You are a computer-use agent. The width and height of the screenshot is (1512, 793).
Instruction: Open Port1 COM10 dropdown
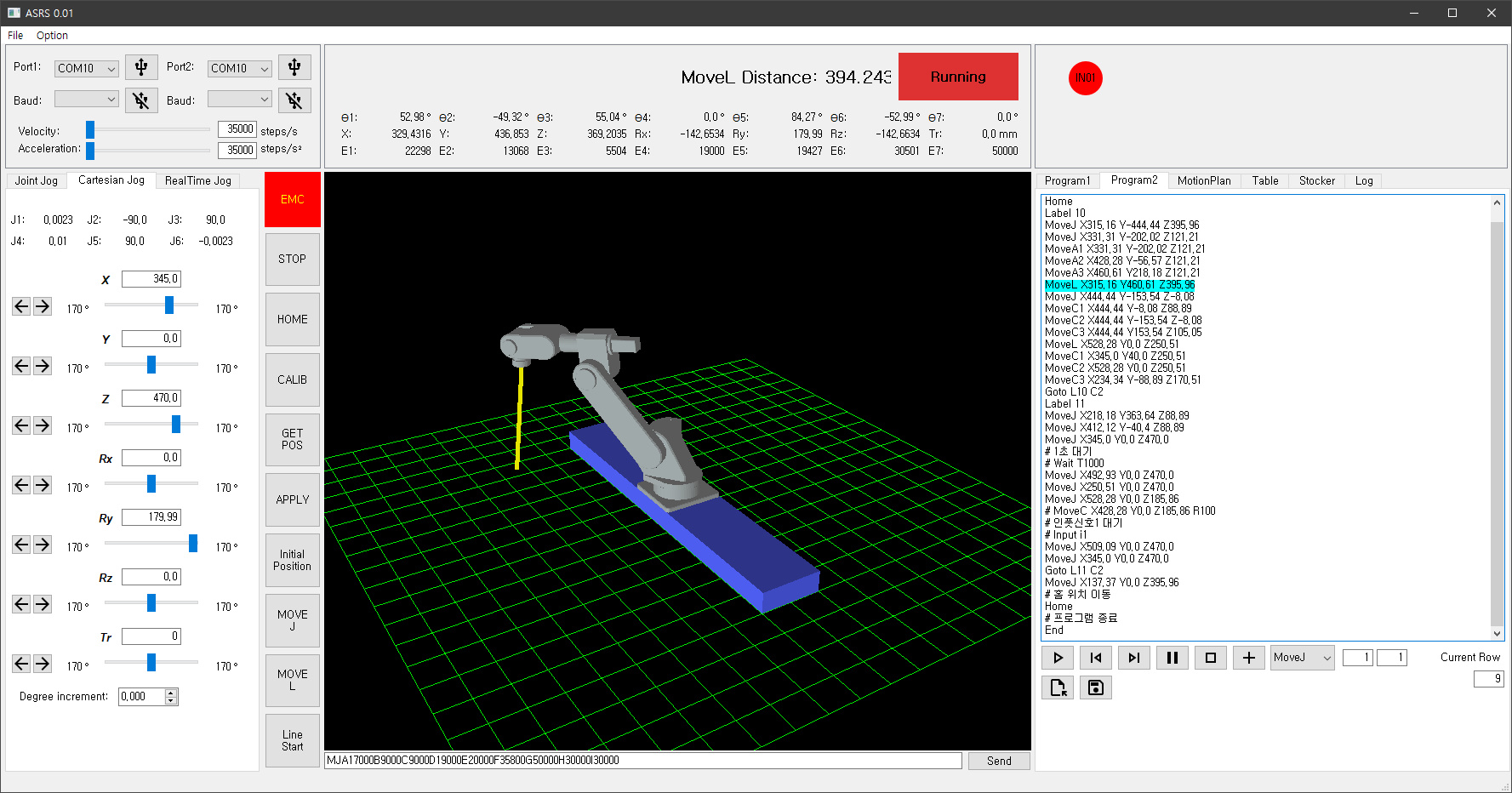coord(87,69)
